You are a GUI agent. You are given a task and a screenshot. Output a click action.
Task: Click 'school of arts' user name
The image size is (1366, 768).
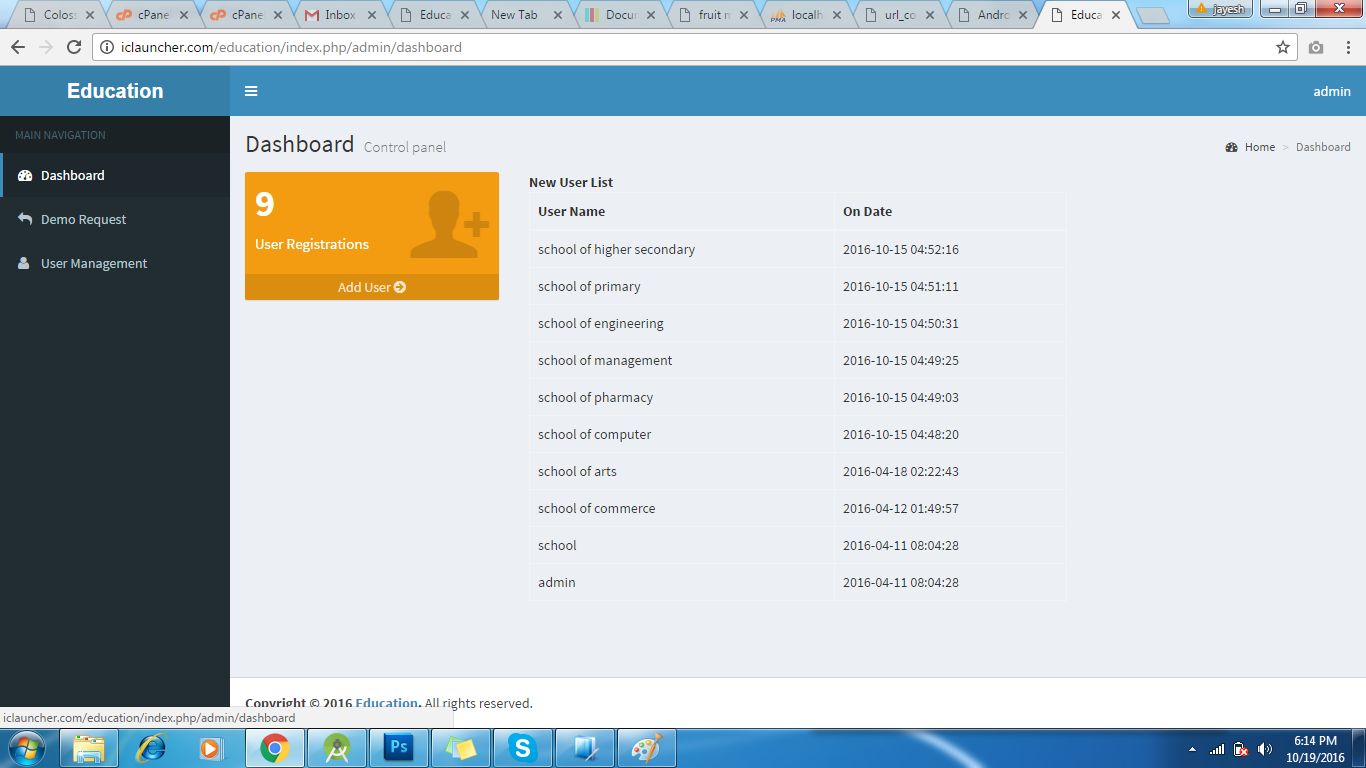click(577, 471)
